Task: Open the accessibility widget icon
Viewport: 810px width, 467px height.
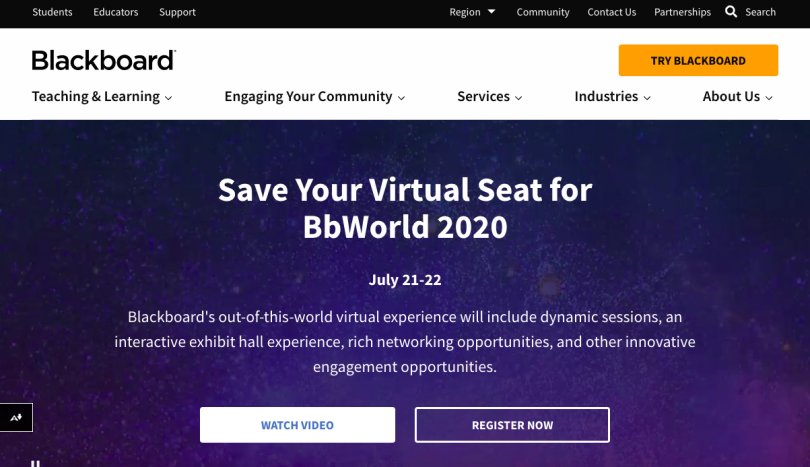Action: tap(16, 417)
